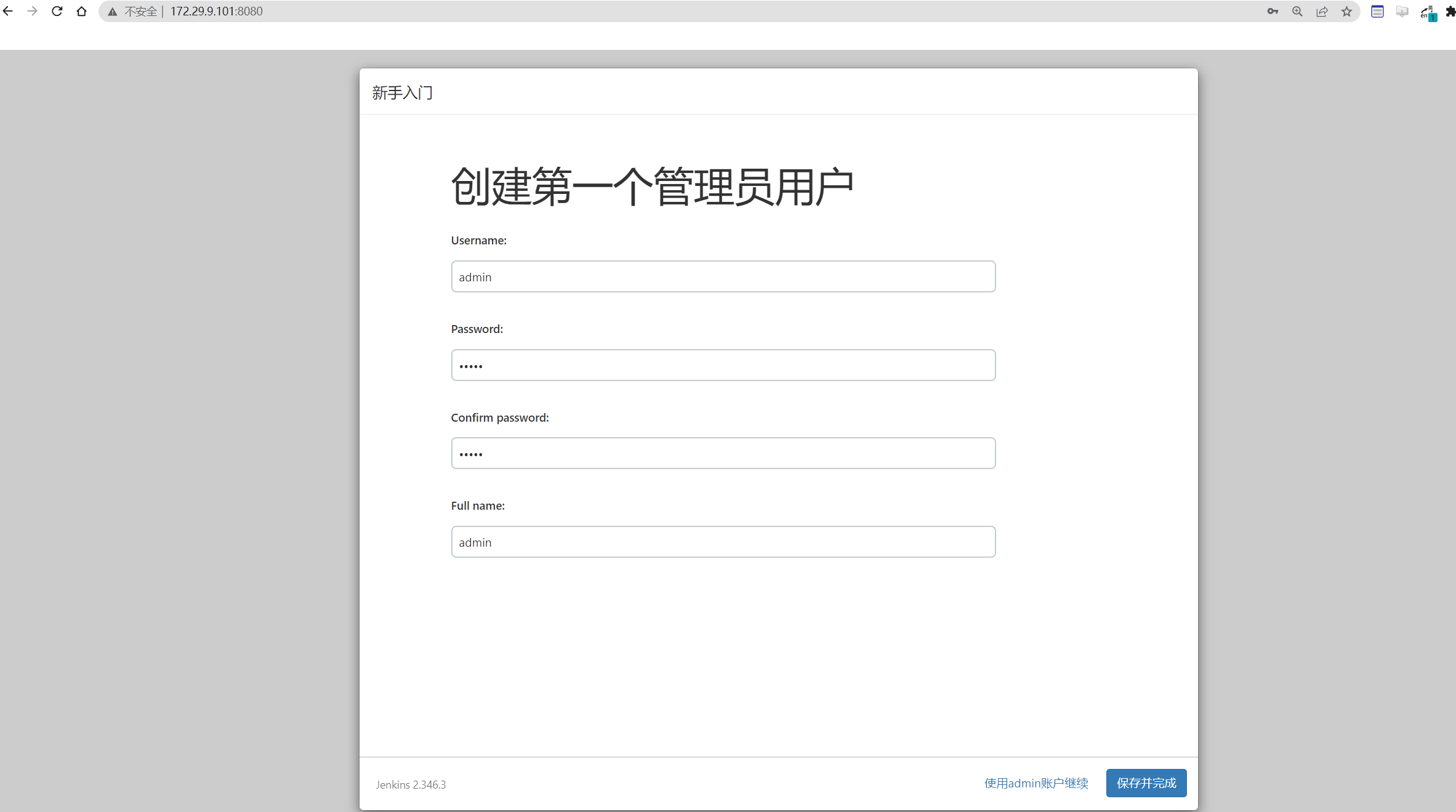Click the gray monitor extension icon
Image resolution: width=1456 pixels, height=812 pixels.
point(1402,11)
